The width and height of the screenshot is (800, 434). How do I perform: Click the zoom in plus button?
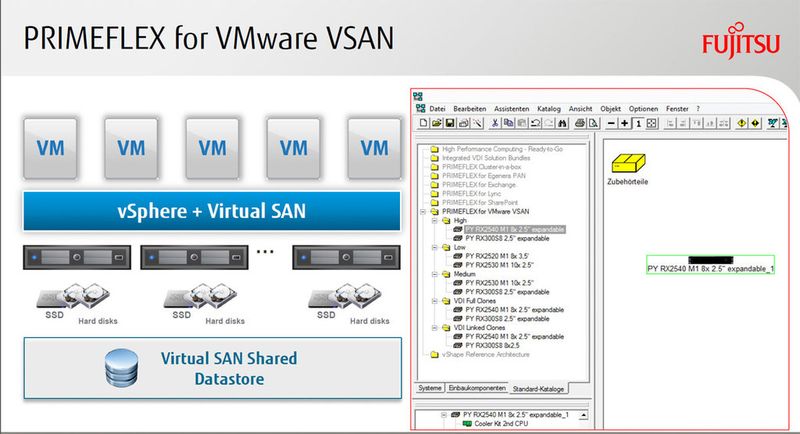point(624,123)
